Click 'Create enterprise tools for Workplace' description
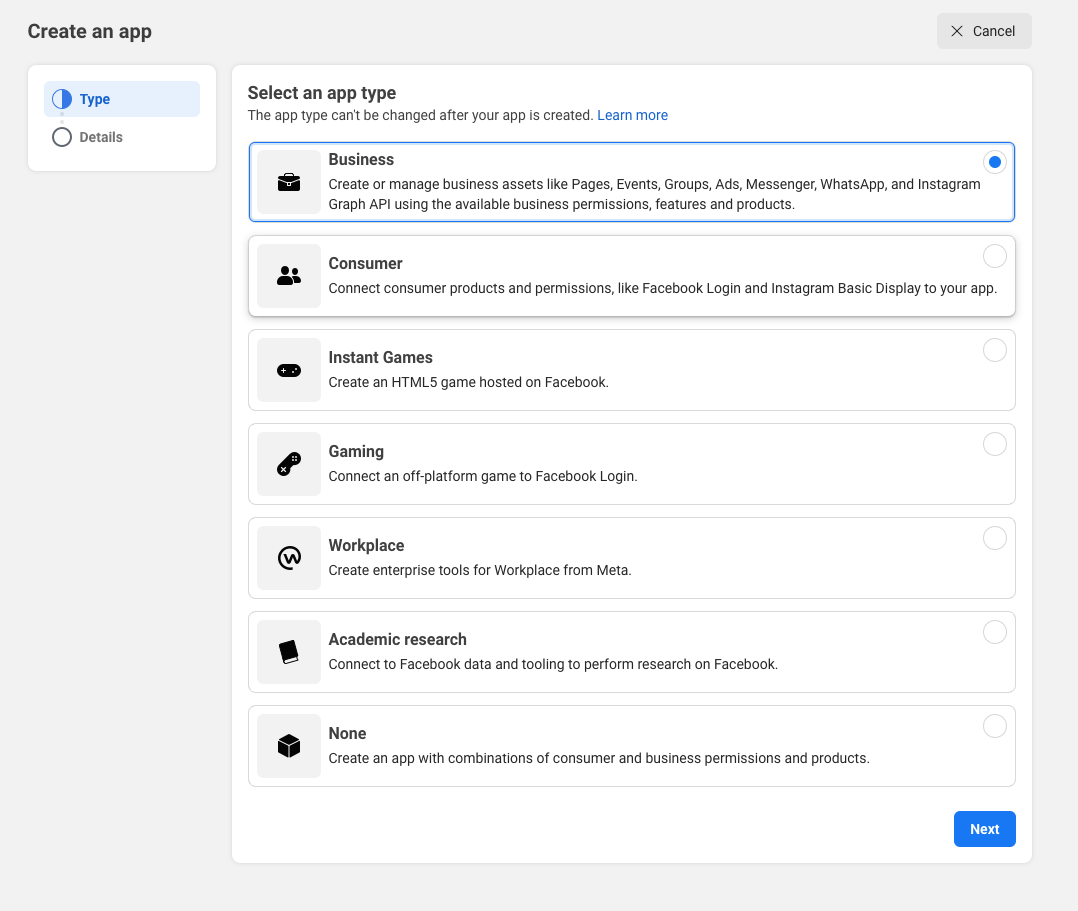The image size is (1078, 911). (x=480, y=571)
